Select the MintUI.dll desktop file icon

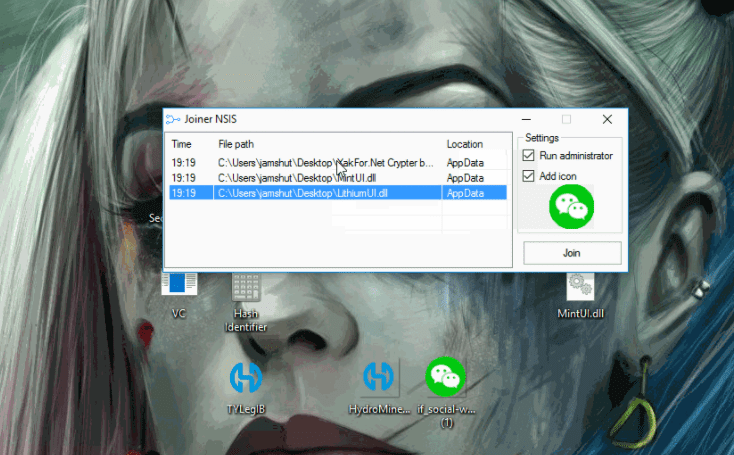(x=580, y=288)
